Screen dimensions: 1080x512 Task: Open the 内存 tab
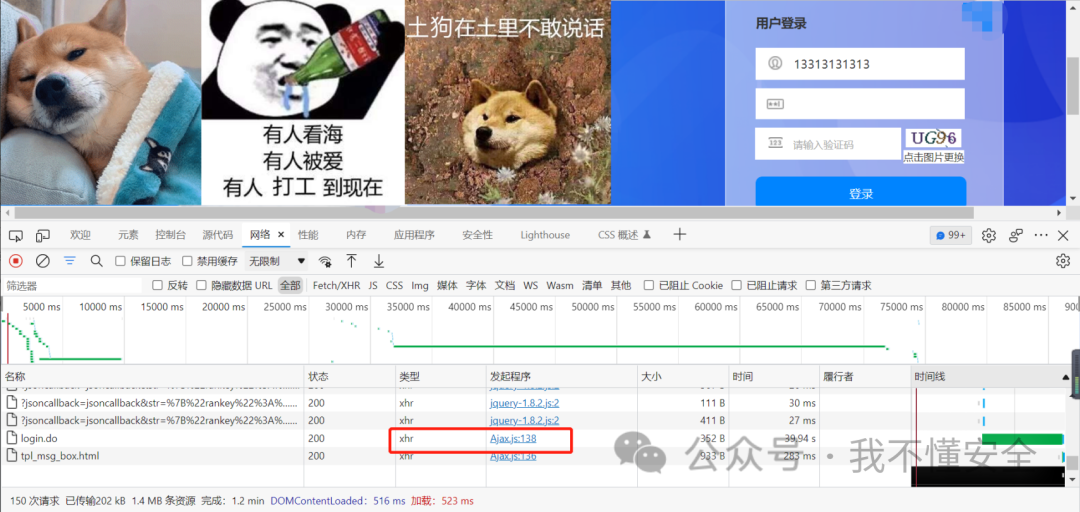[356, 235]
